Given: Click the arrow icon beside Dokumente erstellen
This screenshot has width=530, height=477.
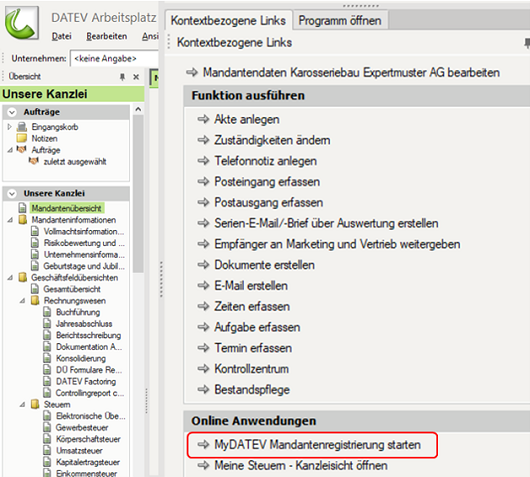Looking at the screenshot, I should point(203,264).
